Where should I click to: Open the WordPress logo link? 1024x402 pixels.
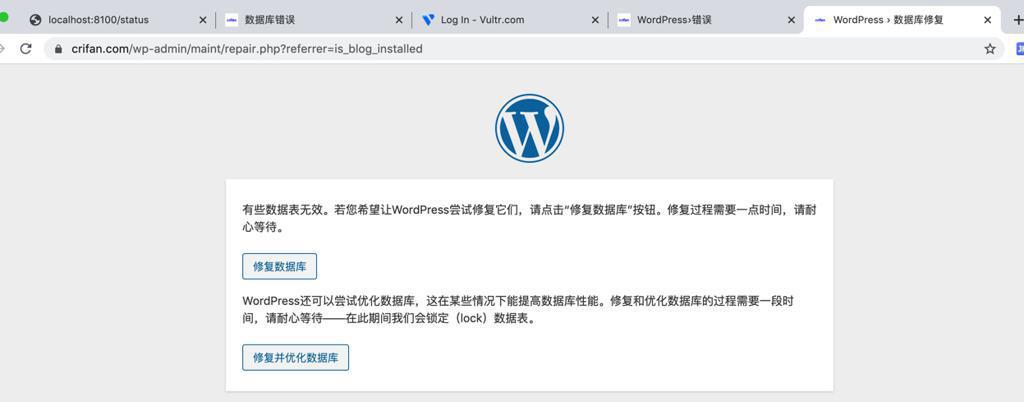(x=529, y=128)
